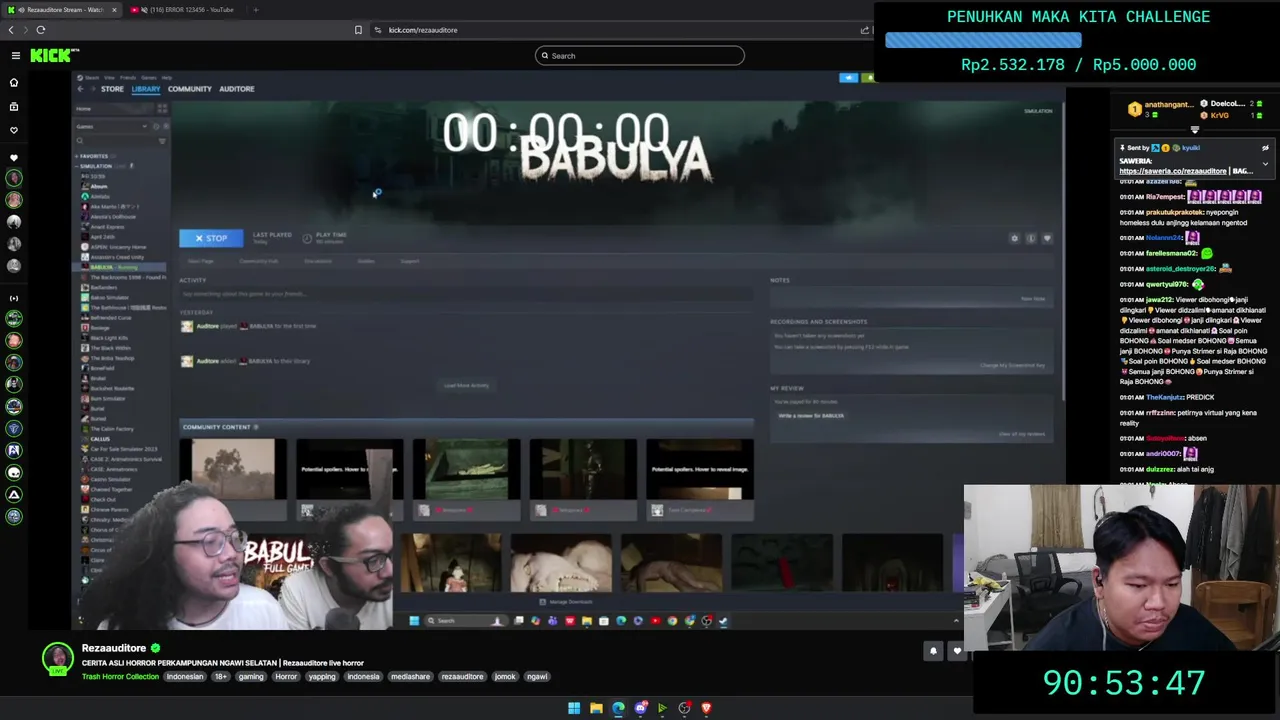The image size is (1280, 720).
Task: Open the Steam STORE tab
Action: click(x=112, y=89)
